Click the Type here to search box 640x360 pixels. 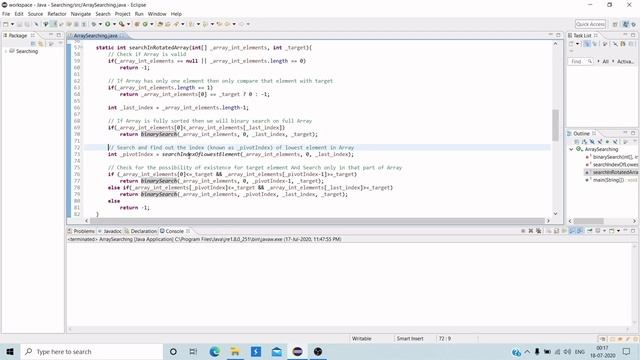point(91,351)
